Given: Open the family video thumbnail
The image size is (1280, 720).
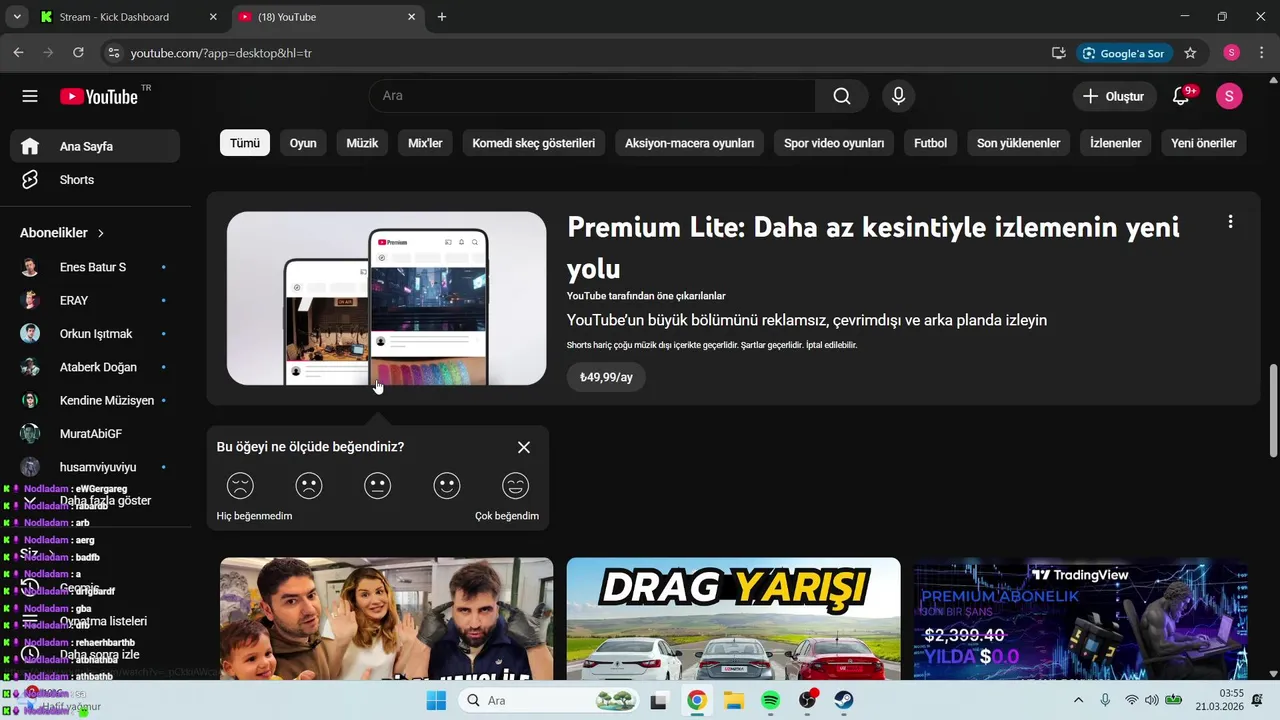Looking at the screenshot, I should (387, 619).
